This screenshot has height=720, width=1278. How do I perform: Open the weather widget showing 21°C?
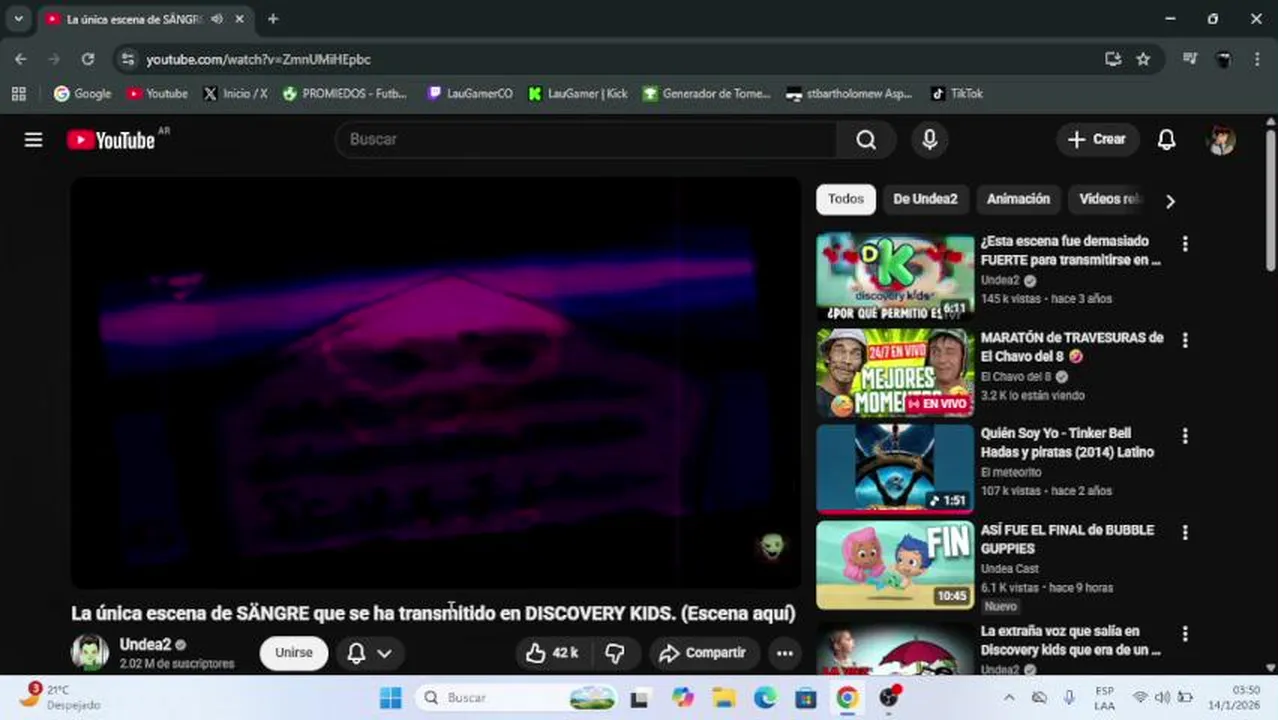[60, 697]
